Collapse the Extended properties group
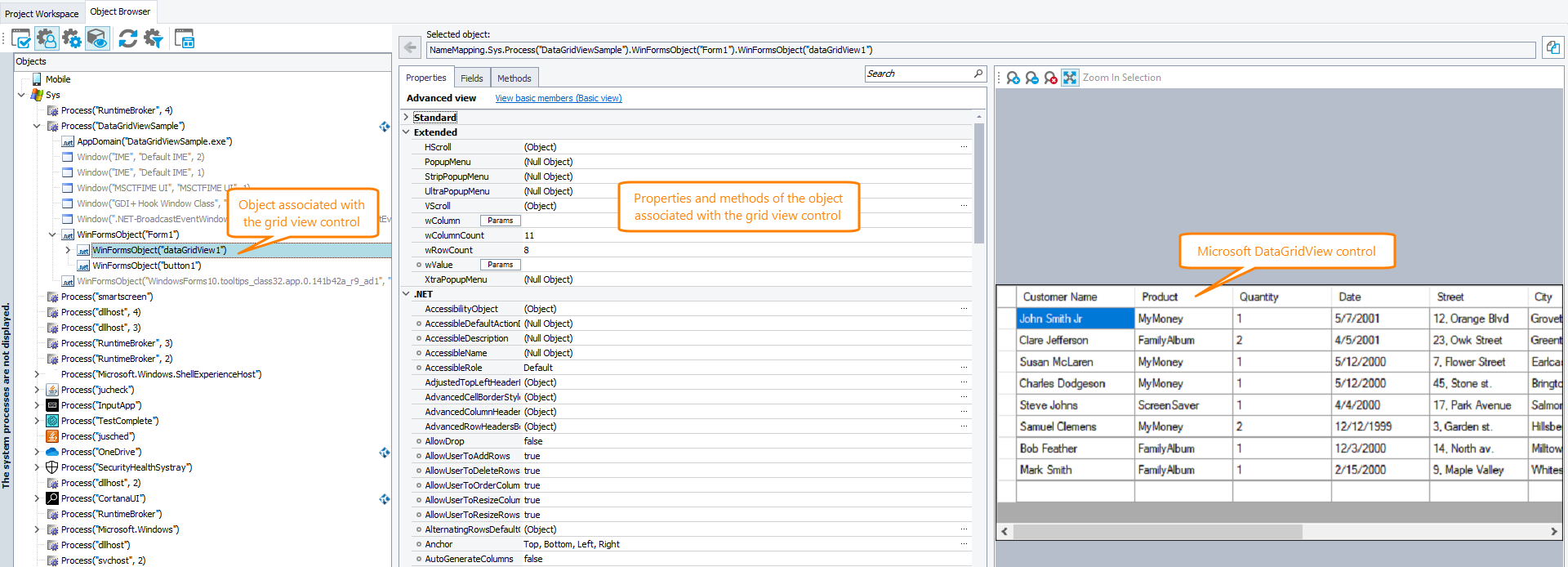1568x567 pixels. (406, 132)
